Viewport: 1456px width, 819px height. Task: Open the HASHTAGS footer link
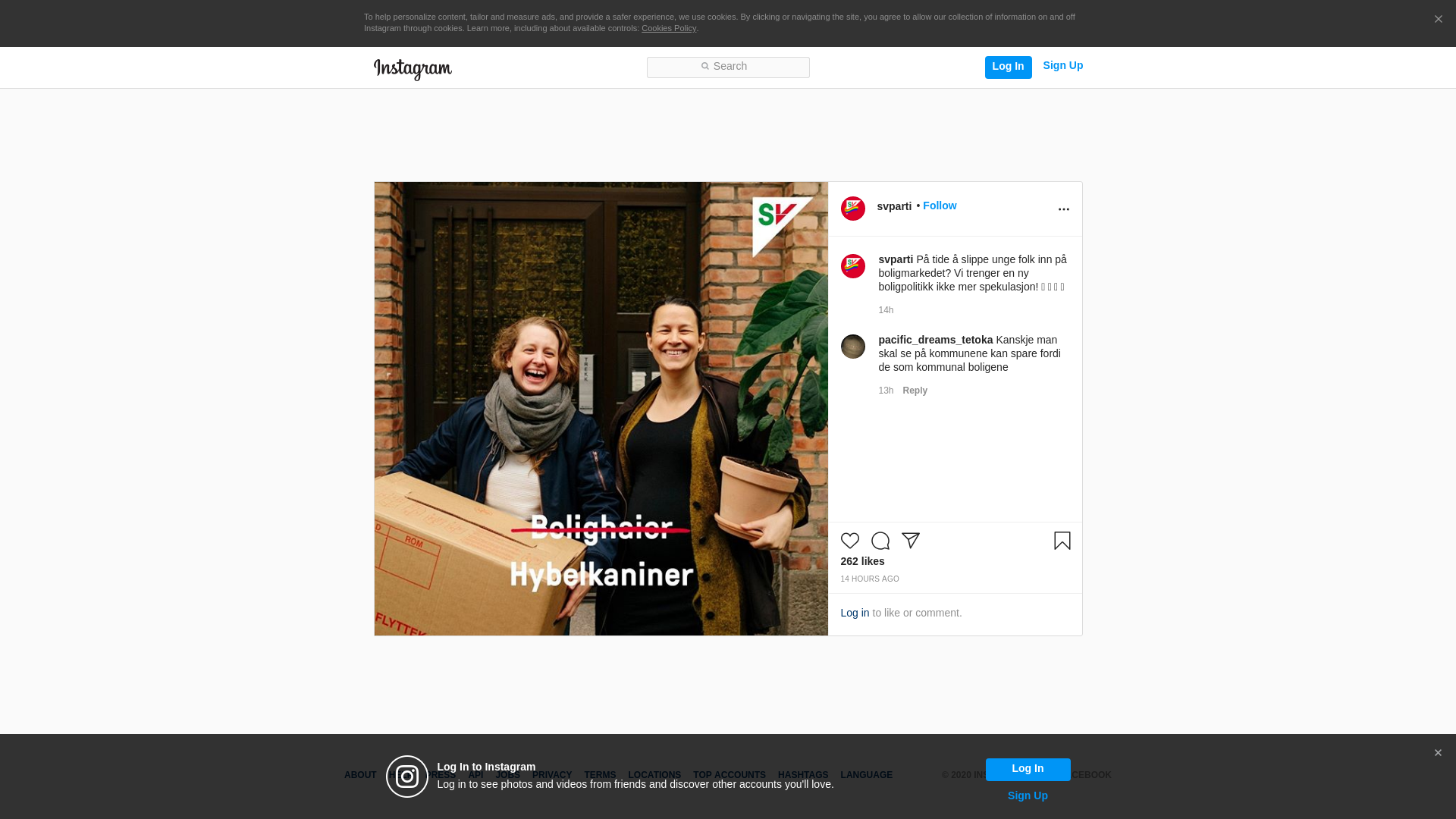coord(803,775)
